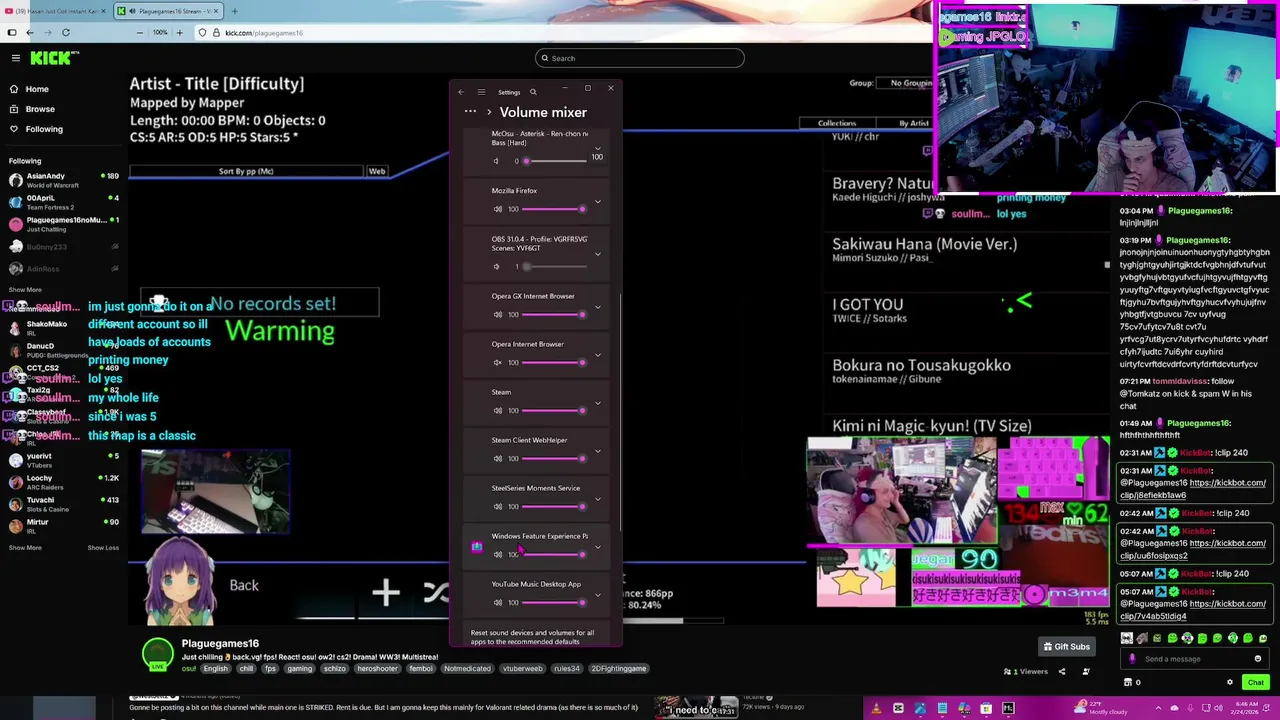Expand Steam mixer entry chevron
This screenshot has height=720, width=1280.
pos(598,402)
